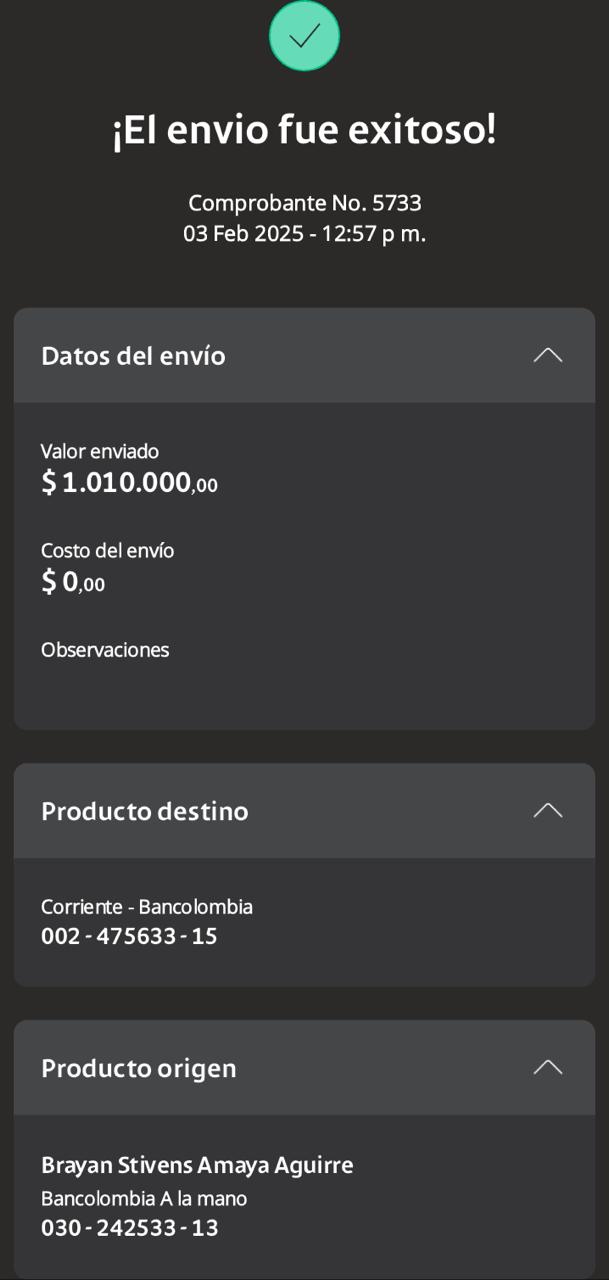Click the Observaciones field label
Viewport: 609px width, 1280px height.
coord(105,650)
